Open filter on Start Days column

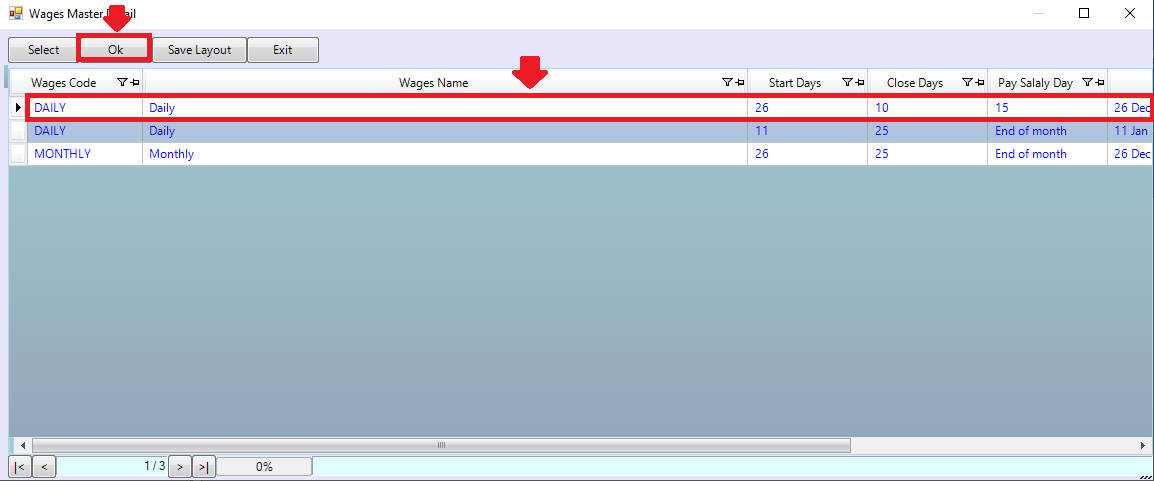click(x=847, y=83)
